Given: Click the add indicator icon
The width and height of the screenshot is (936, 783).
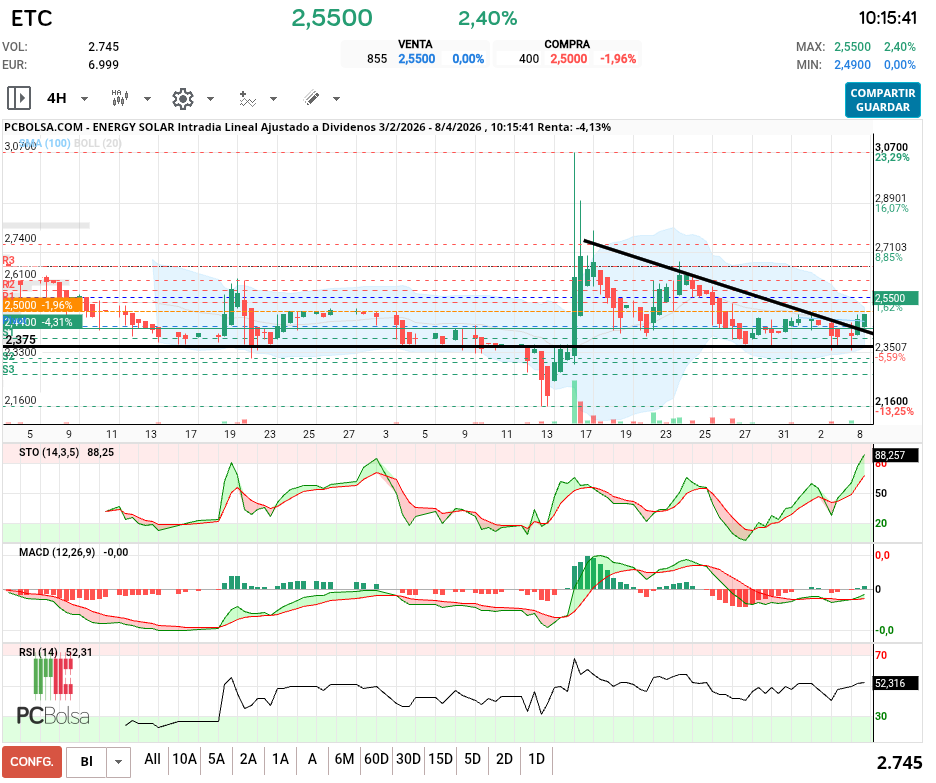Looking at the screenshot, I should [247, 98].
